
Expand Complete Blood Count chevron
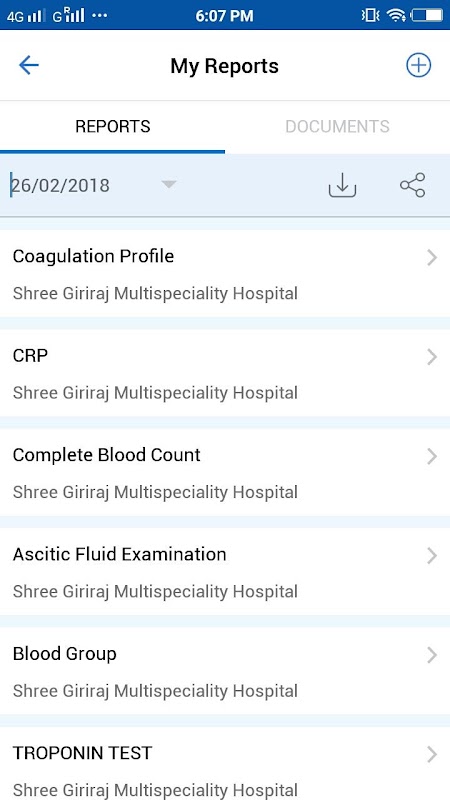click(432, 456)
